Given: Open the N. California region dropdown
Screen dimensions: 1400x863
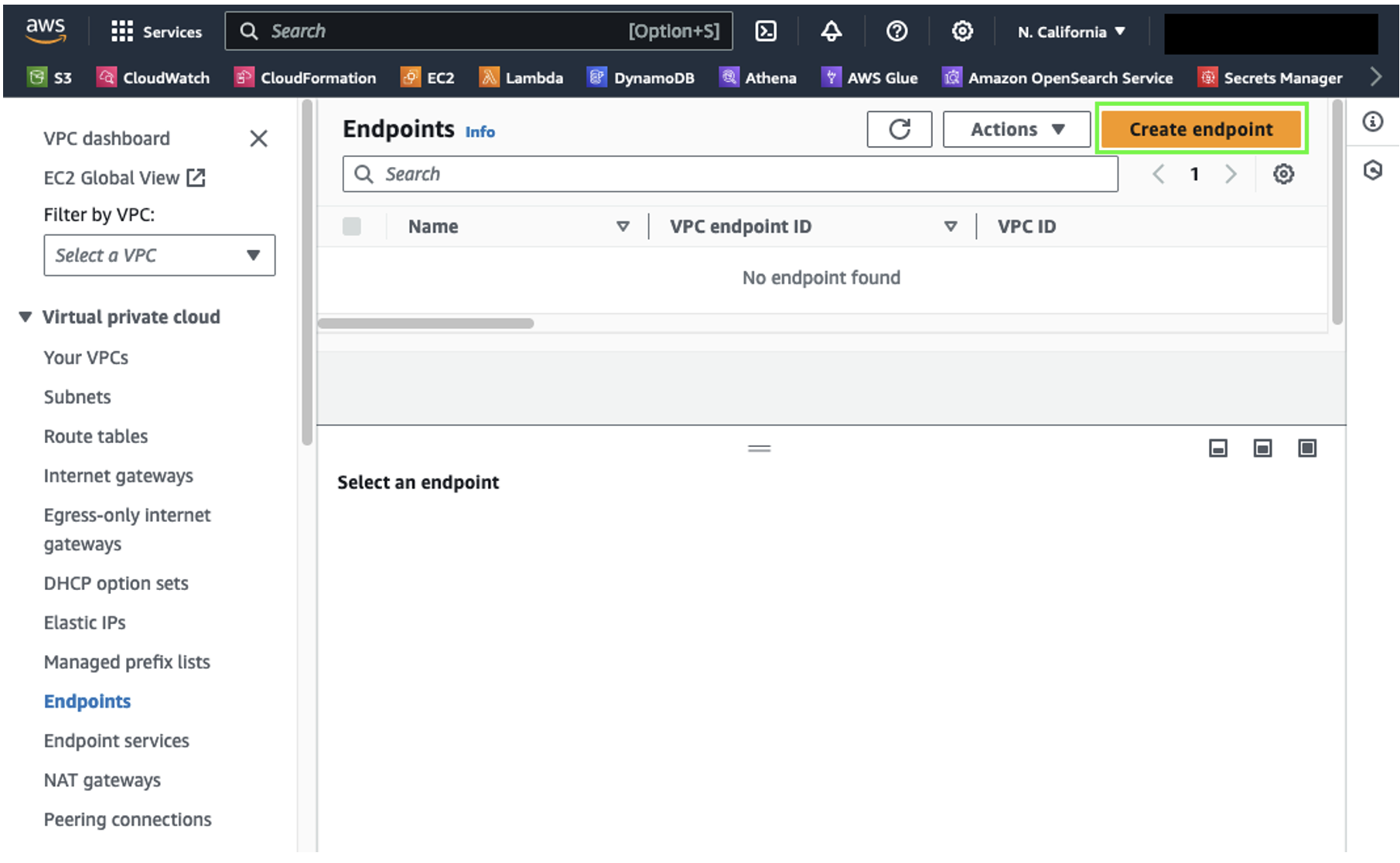Looking at the screenshot, I should coord(1071,32).
